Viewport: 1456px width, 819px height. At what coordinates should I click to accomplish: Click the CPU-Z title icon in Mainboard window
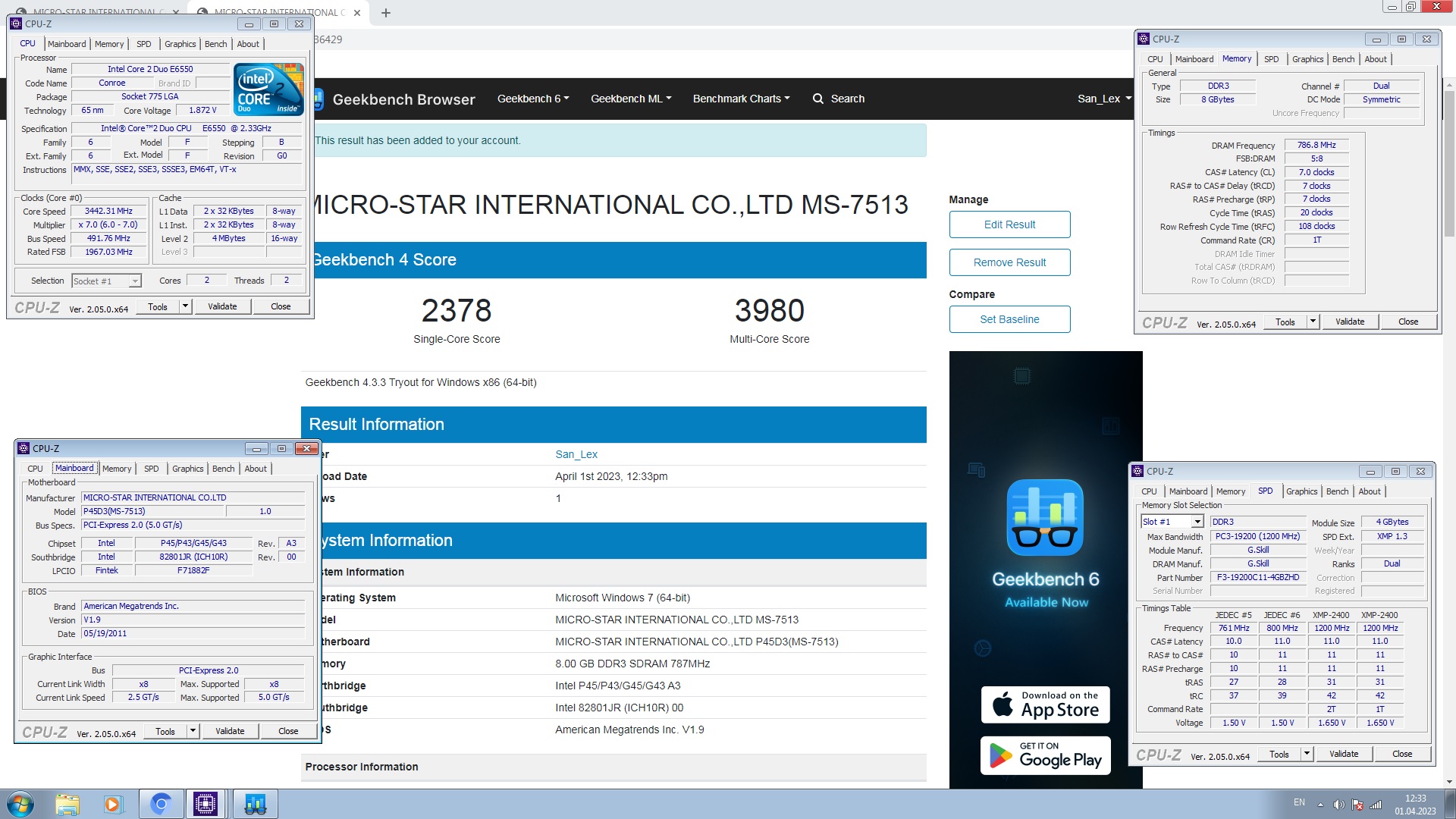pos(24,448)
